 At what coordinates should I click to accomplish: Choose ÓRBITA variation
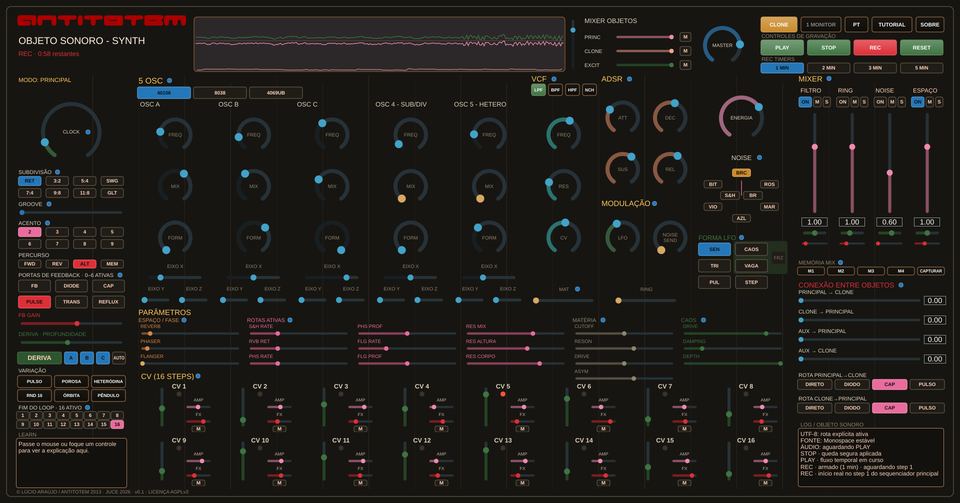pos(71,395)
